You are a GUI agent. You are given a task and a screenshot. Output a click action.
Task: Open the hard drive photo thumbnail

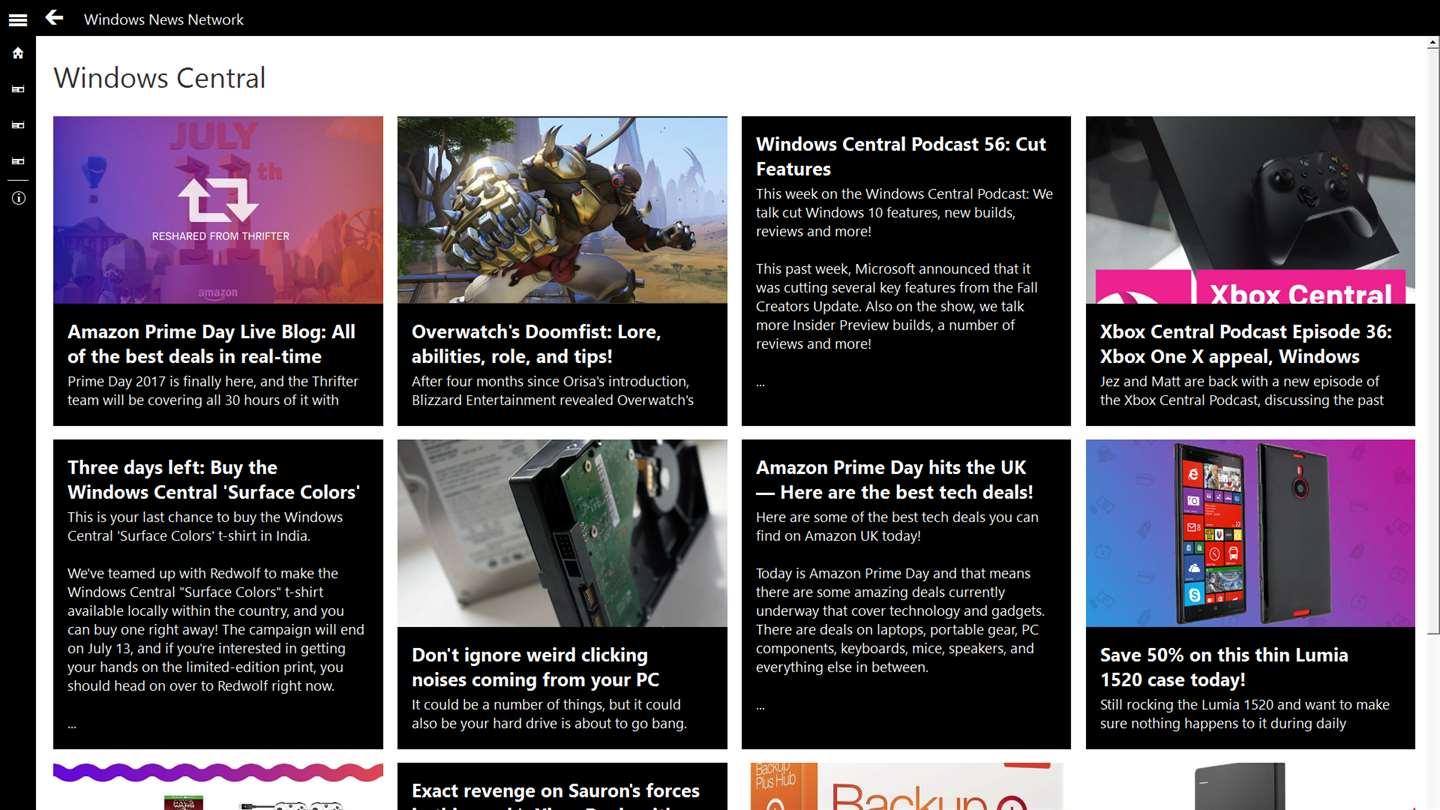562,533
